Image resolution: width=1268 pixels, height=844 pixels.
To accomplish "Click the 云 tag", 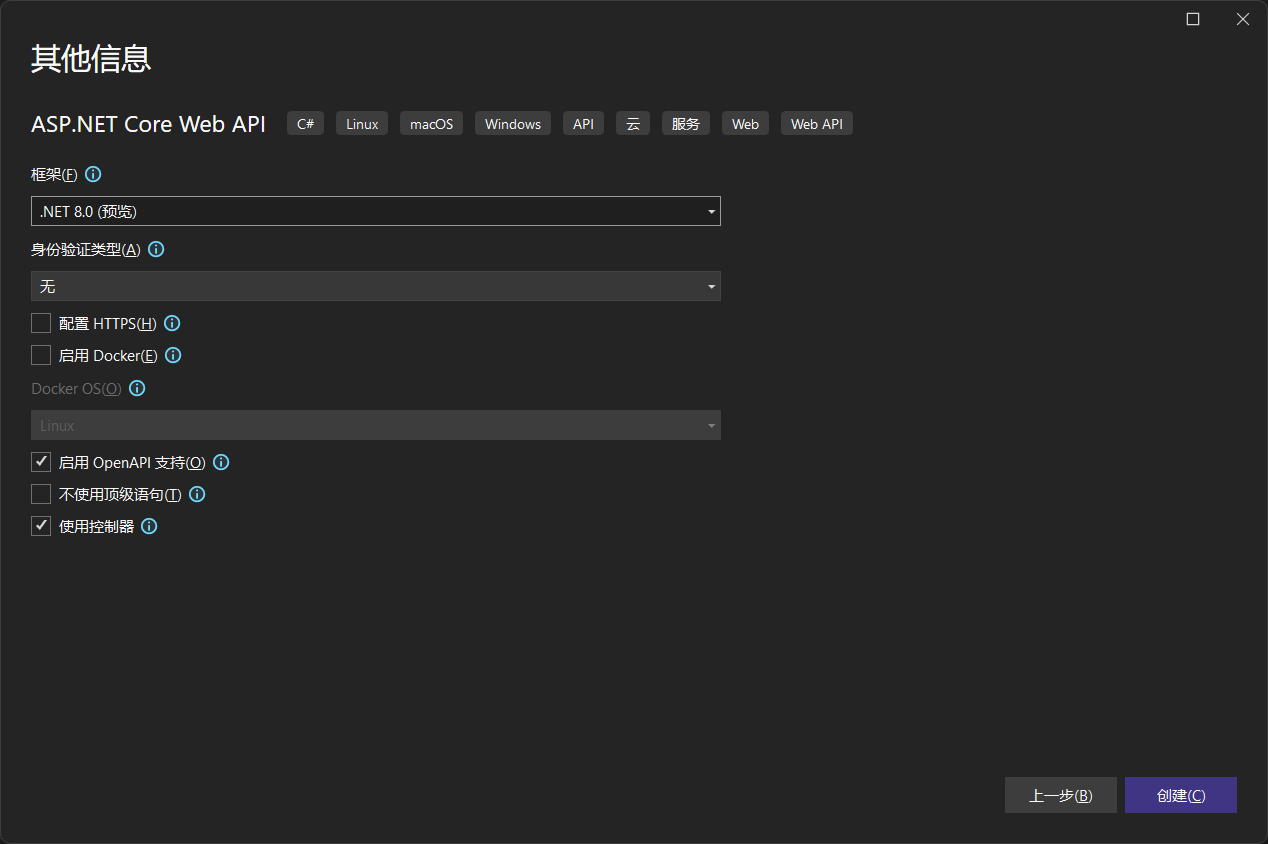I will click(x=633, y=124).
